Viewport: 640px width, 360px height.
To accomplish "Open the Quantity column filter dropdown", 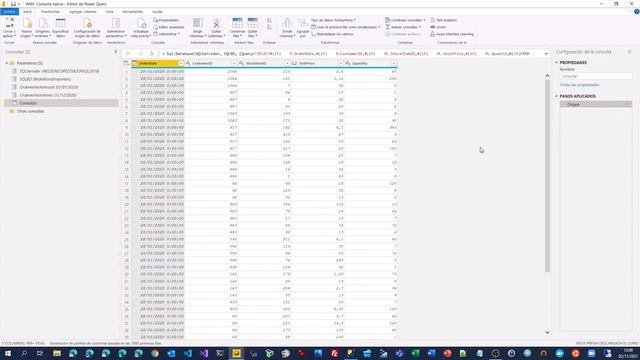I will [x=393, y=63].
